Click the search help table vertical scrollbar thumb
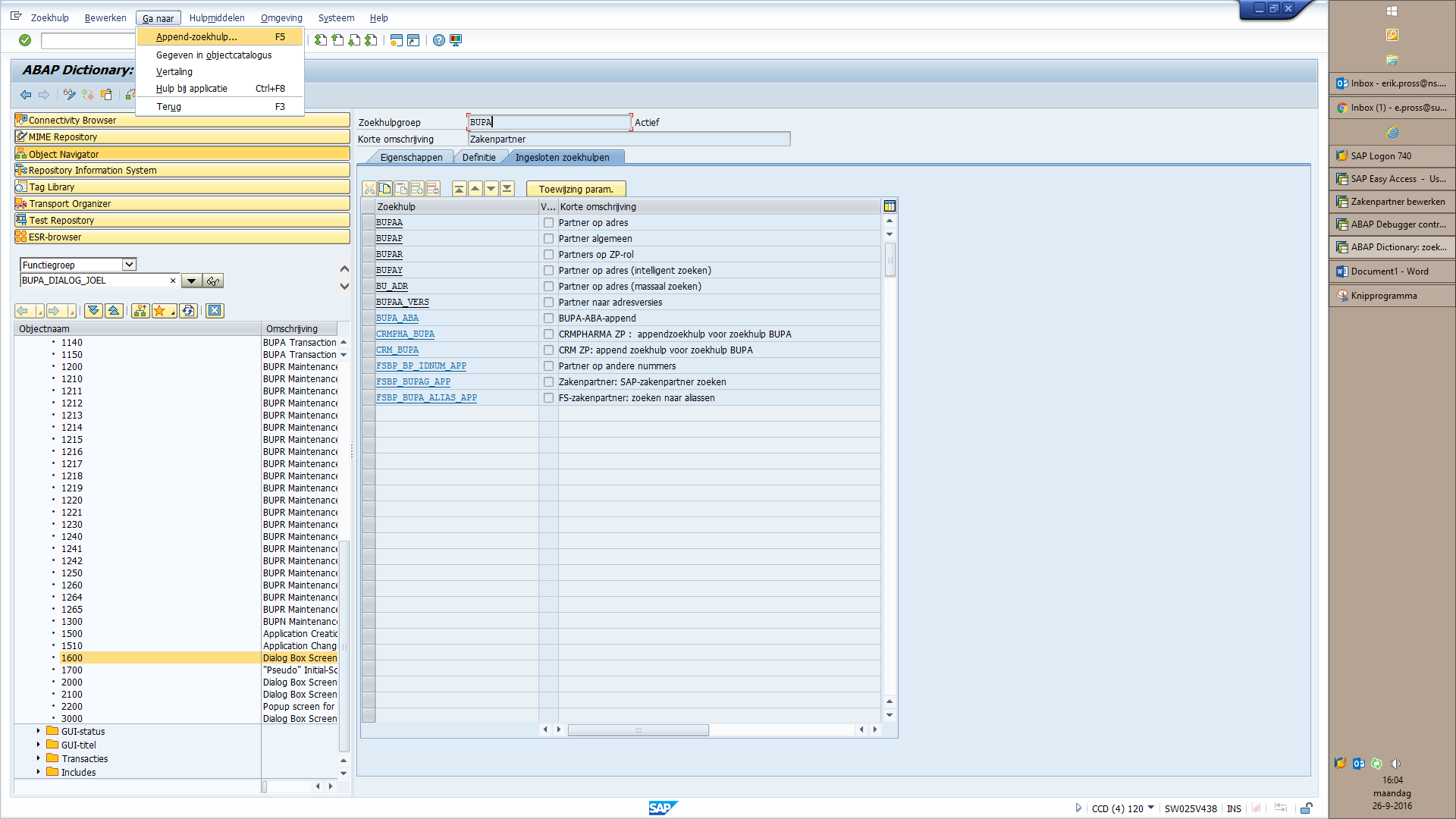Image resolution: width=1456 pixels, height=819 pixels. (890, 259)
